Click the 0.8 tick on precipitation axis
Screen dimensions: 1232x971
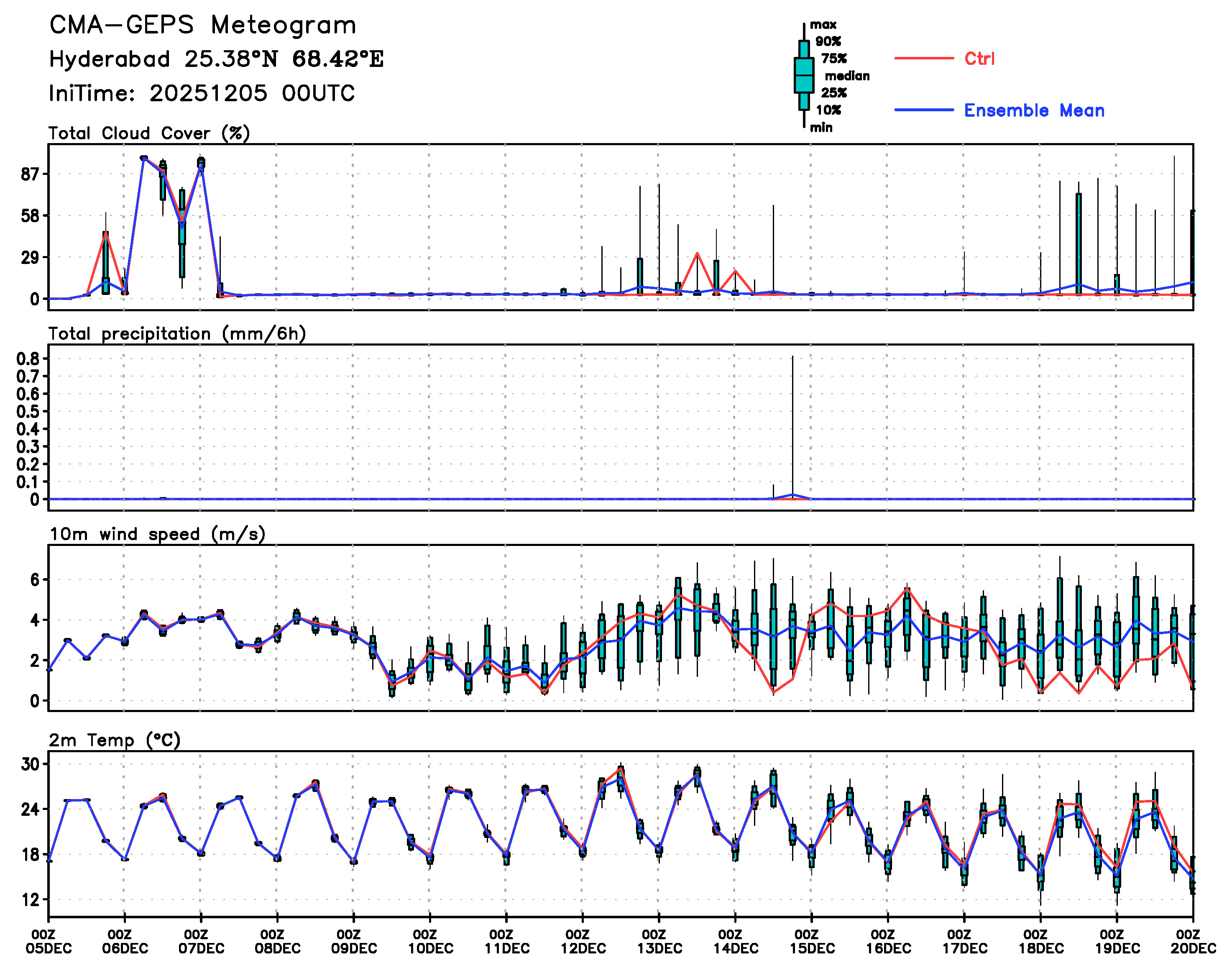point(27,359)
